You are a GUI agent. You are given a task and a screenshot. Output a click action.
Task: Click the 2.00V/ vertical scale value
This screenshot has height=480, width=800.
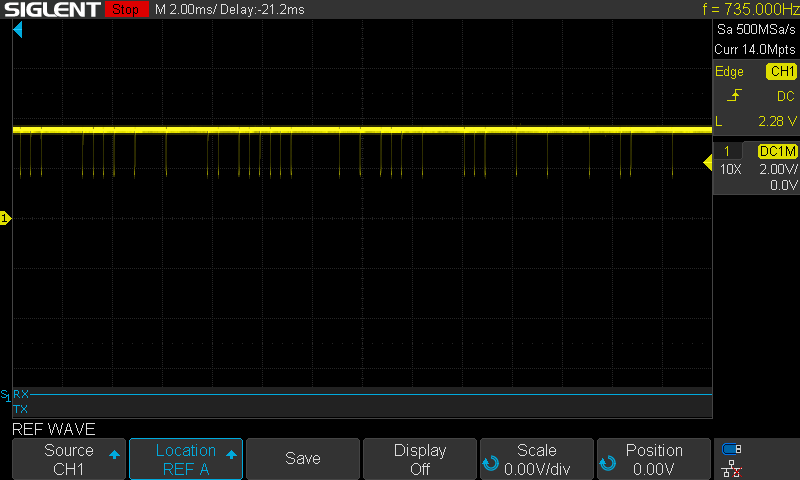click(x=778, y=169)
